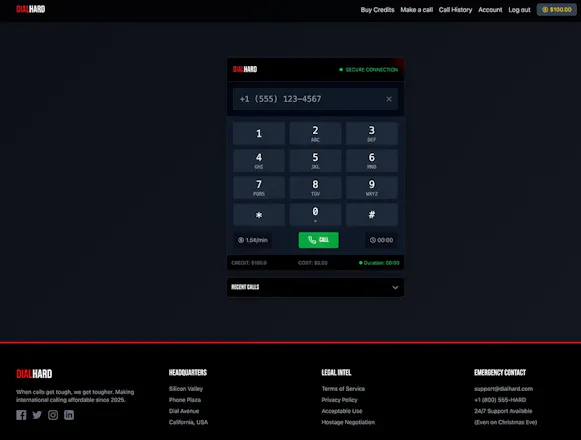Click the Headquarters footer heading
This screenshot has height=440, width=581.
point(188,373)
